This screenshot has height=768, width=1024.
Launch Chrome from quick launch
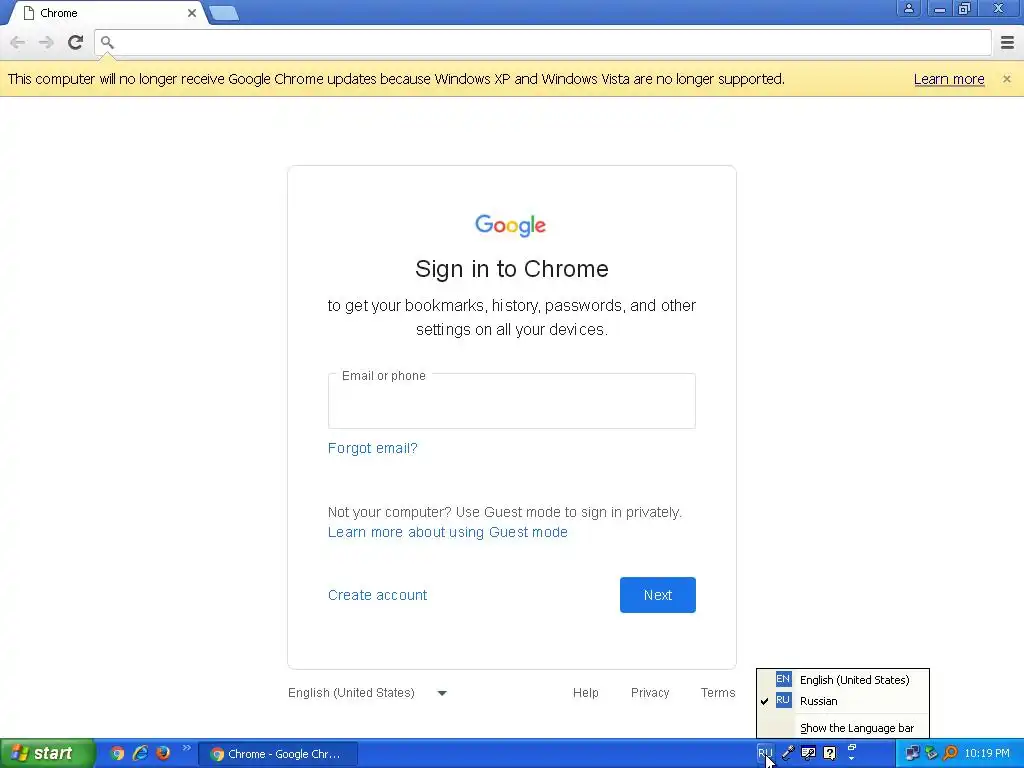pyautogui.click(x=117, y=754)
